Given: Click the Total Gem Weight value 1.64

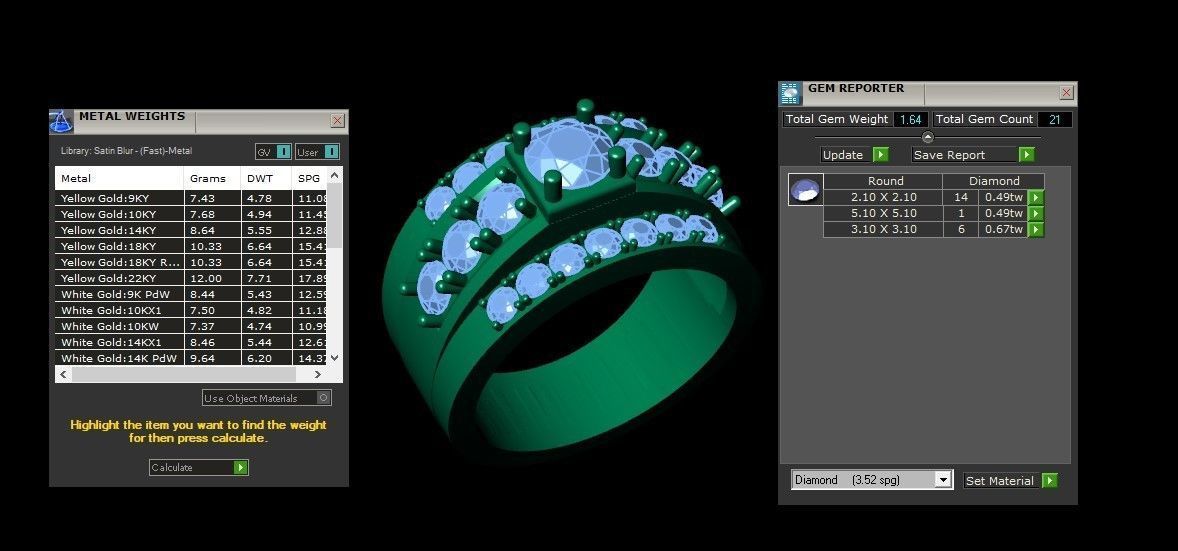Looking at the screenshot, I should coord(911,120).
